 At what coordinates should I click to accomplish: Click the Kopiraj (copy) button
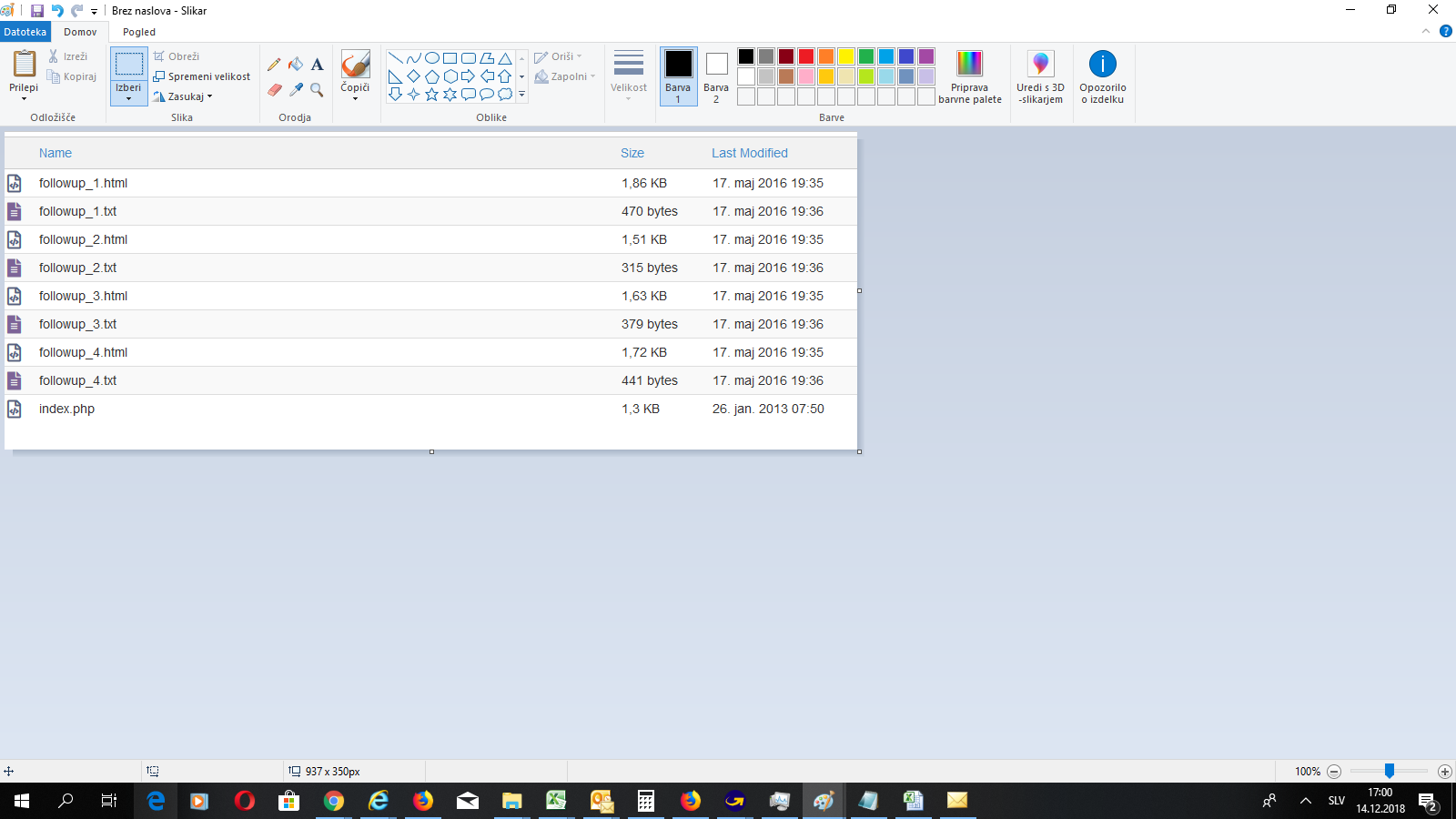(72, 76)
